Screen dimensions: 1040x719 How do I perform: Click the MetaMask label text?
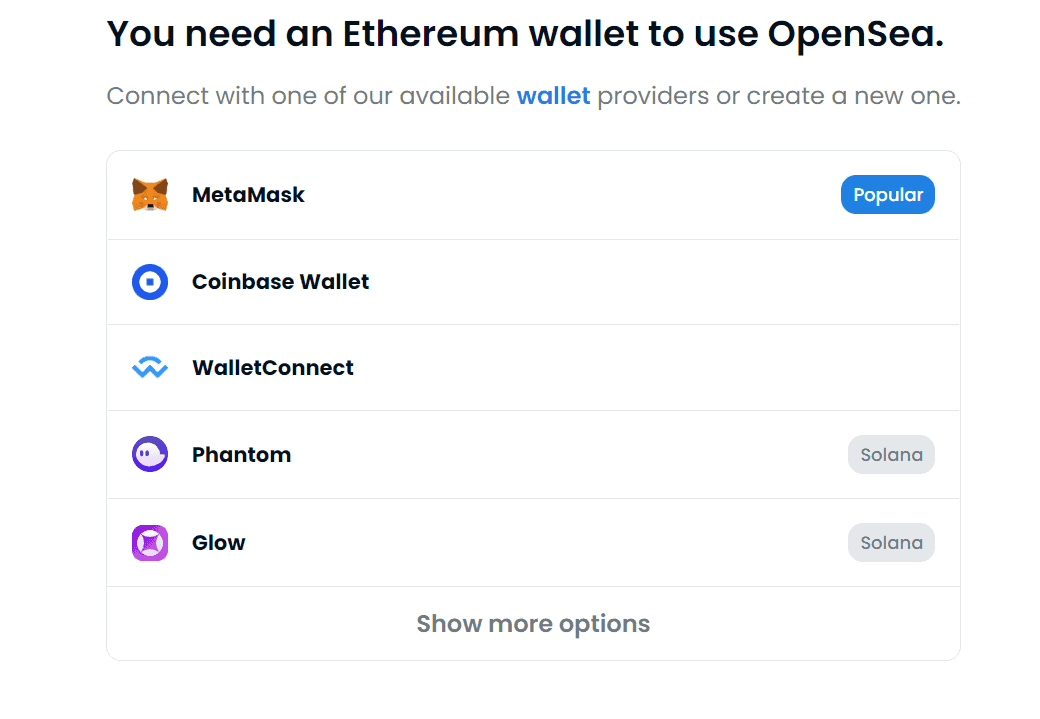[x=248, y=194]
